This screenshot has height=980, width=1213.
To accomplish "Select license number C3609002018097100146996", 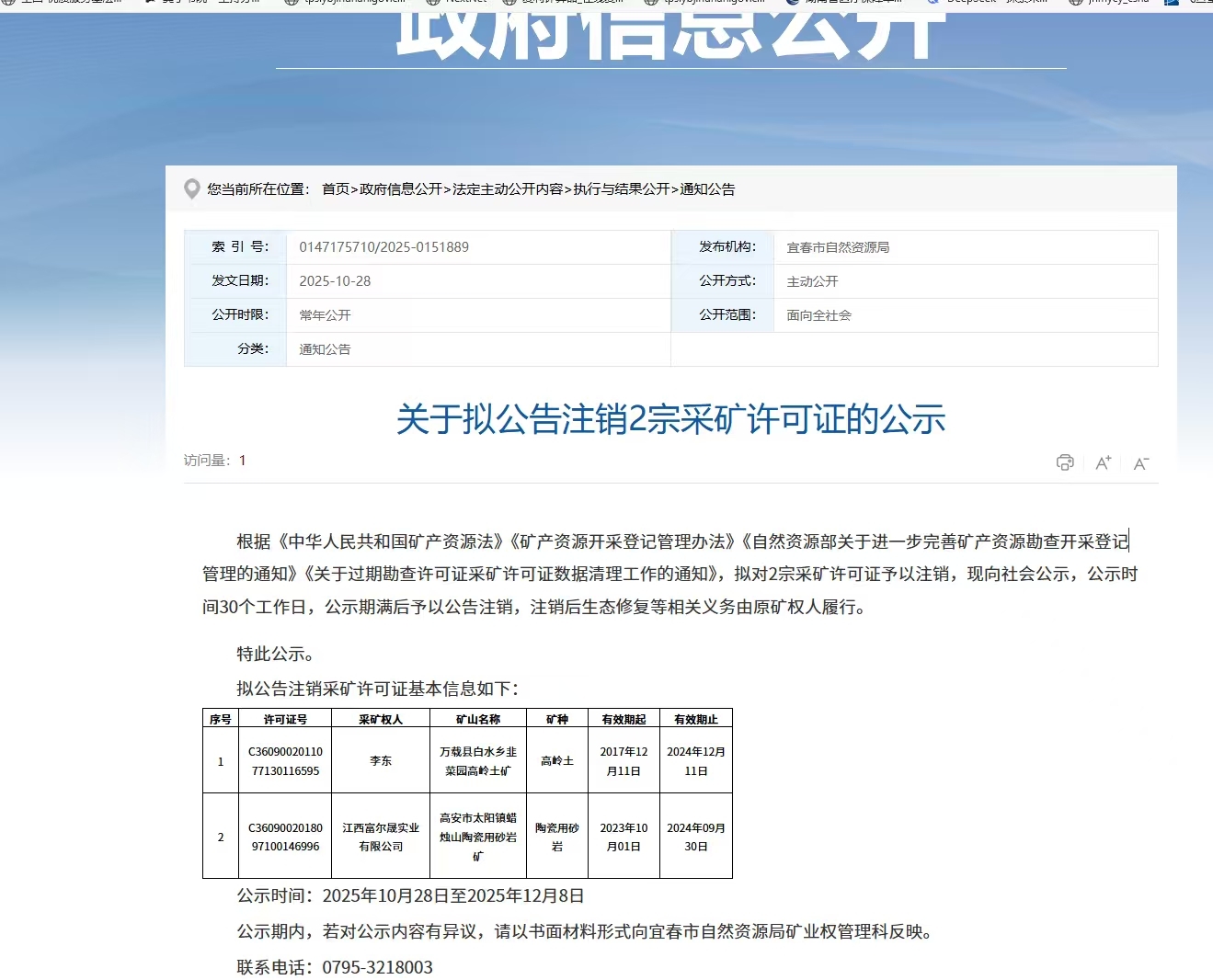I will [x=285, y=837].
